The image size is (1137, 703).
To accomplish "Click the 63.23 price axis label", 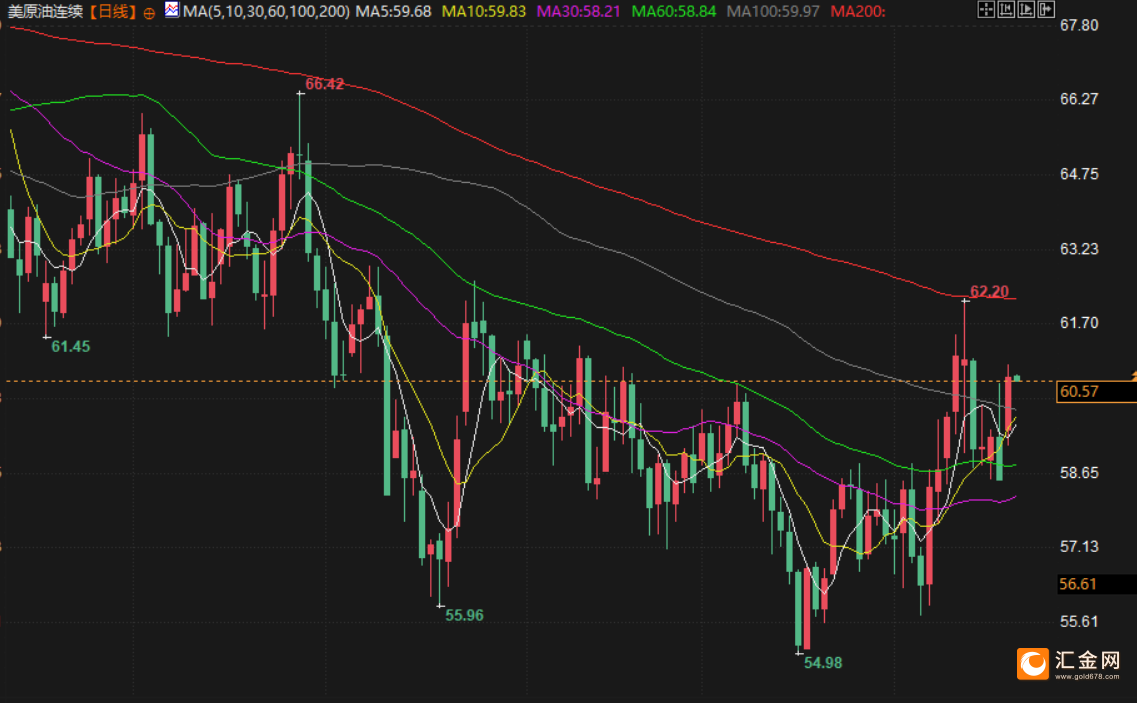I will pos(1079,249).
